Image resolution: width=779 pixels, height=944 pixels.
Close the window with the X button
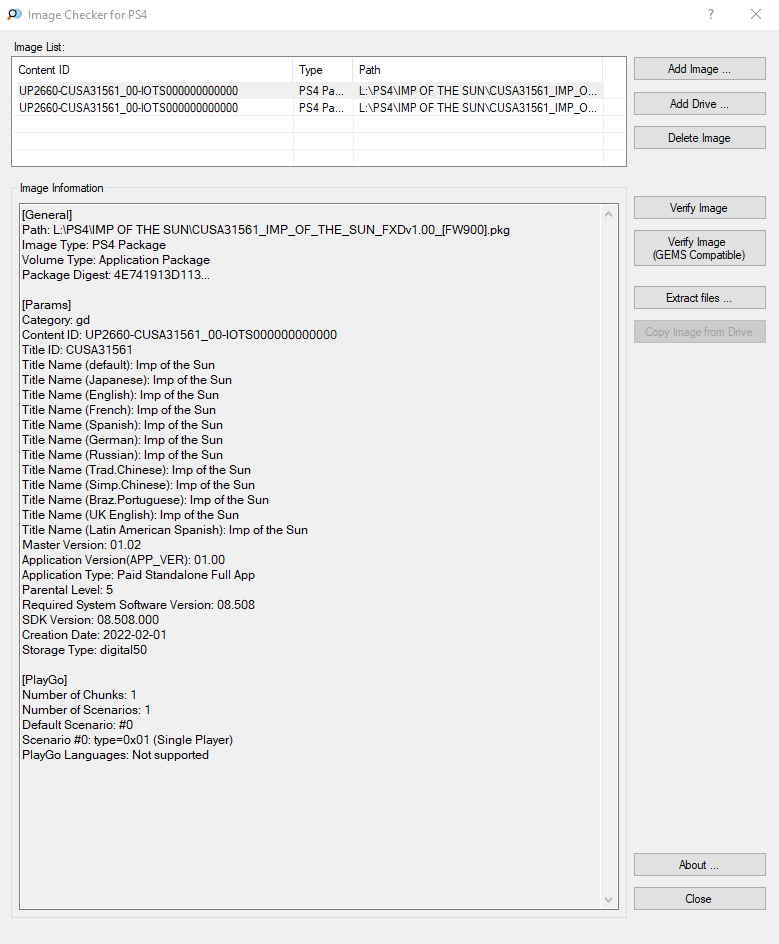tap(756, 14)
